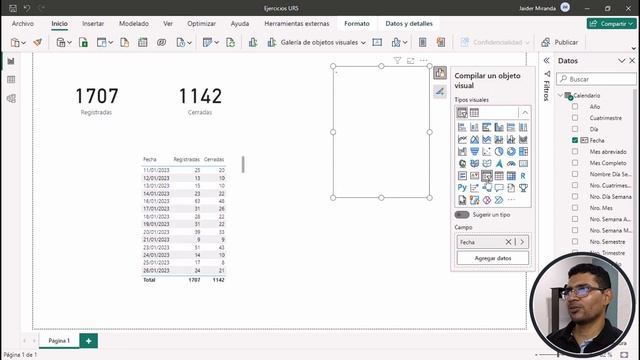Select the donut chart visual type
This screenshot has height=360, width=640.
click(511, 152)
